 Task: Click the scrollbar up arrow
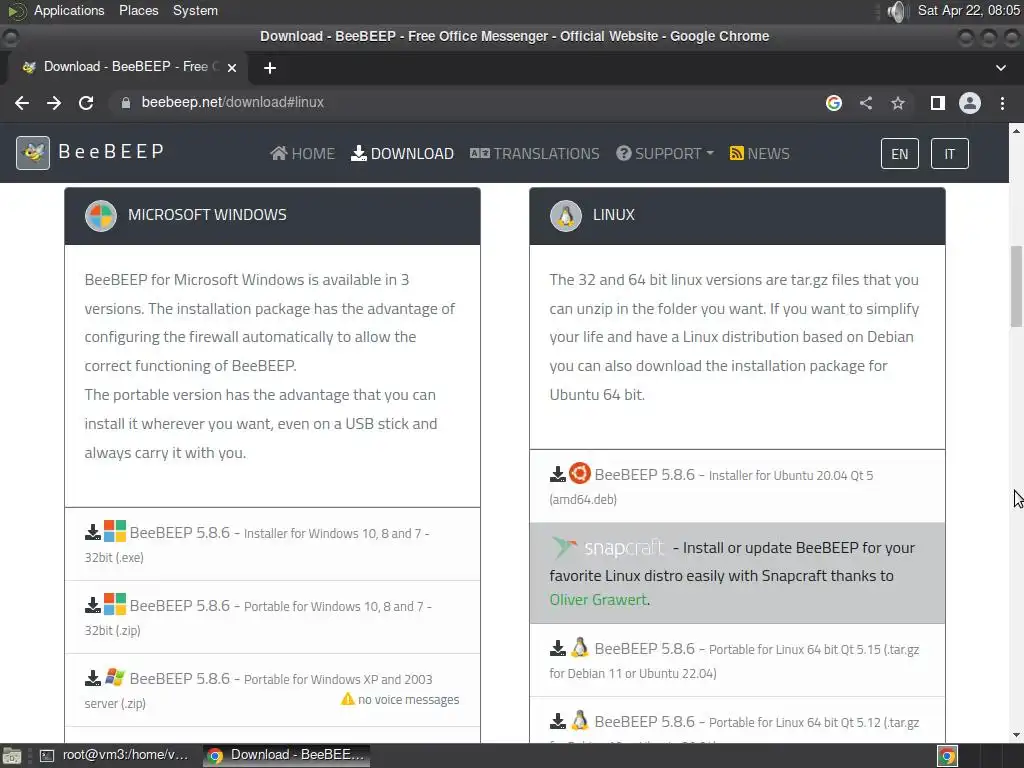(x=1016, y=131)
